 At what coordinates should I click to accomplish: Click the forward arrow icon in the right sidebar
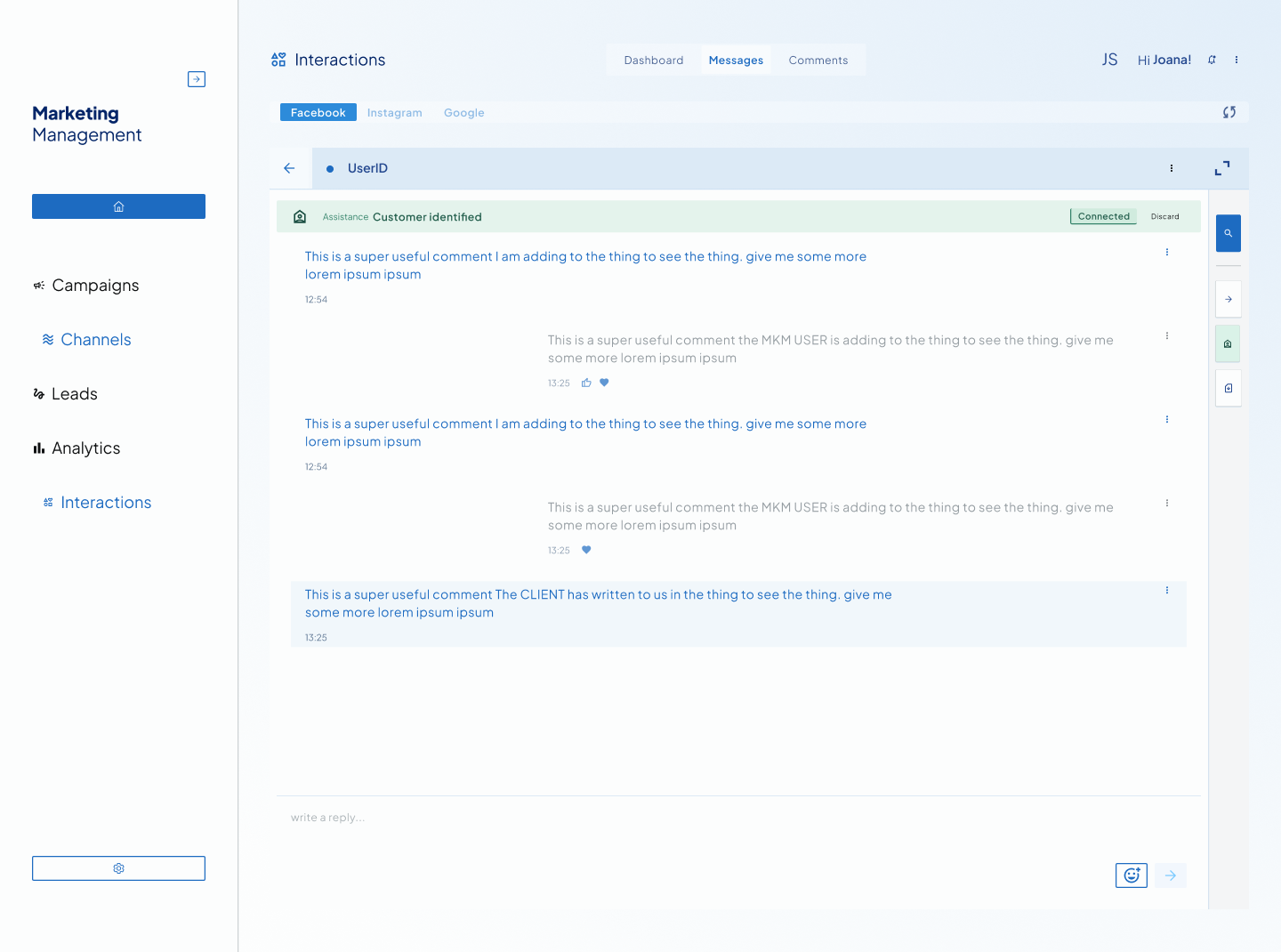pyautogui.click(x=1228, y=299)
